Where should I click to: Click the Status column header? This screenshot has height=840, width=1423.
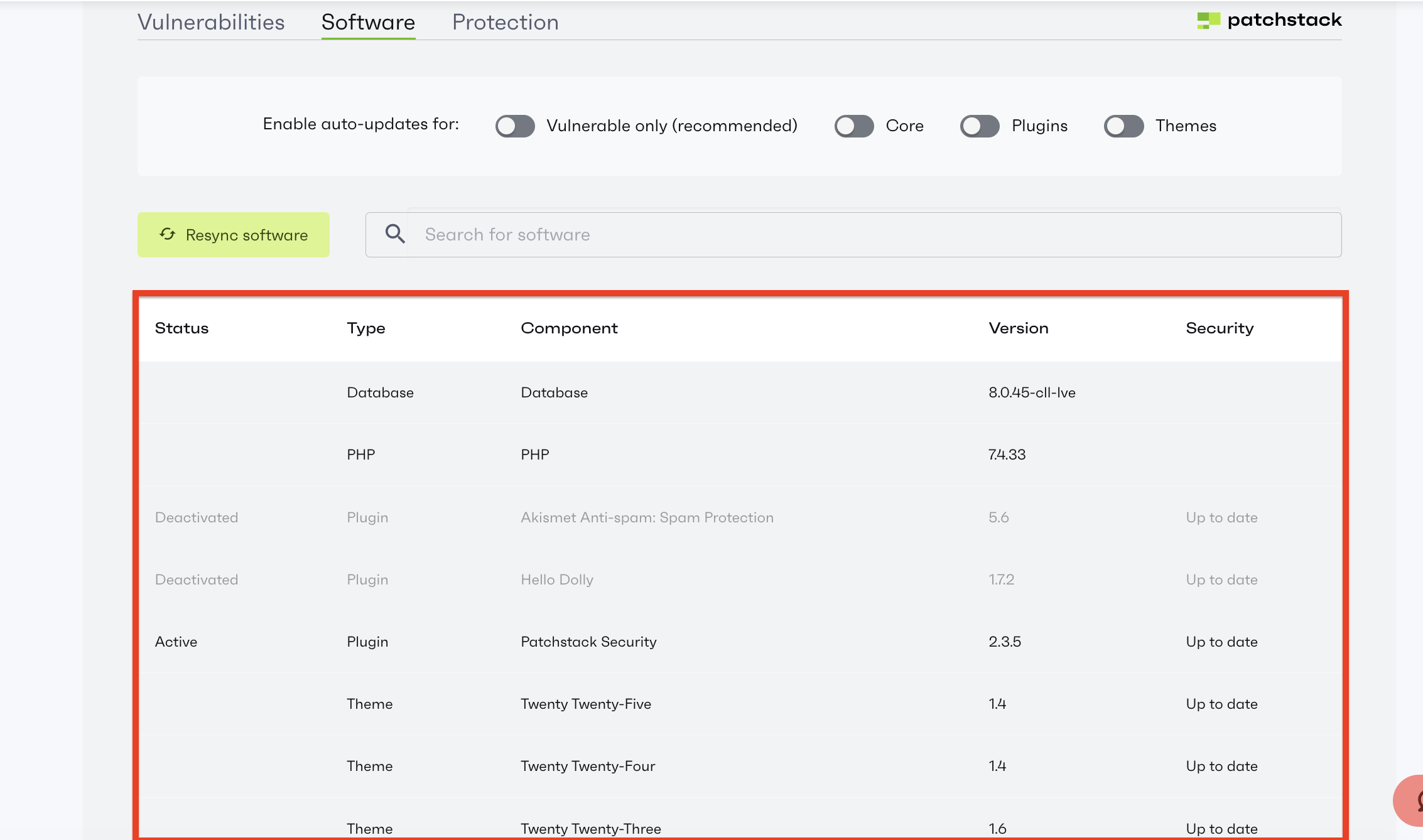coord(181,328)
